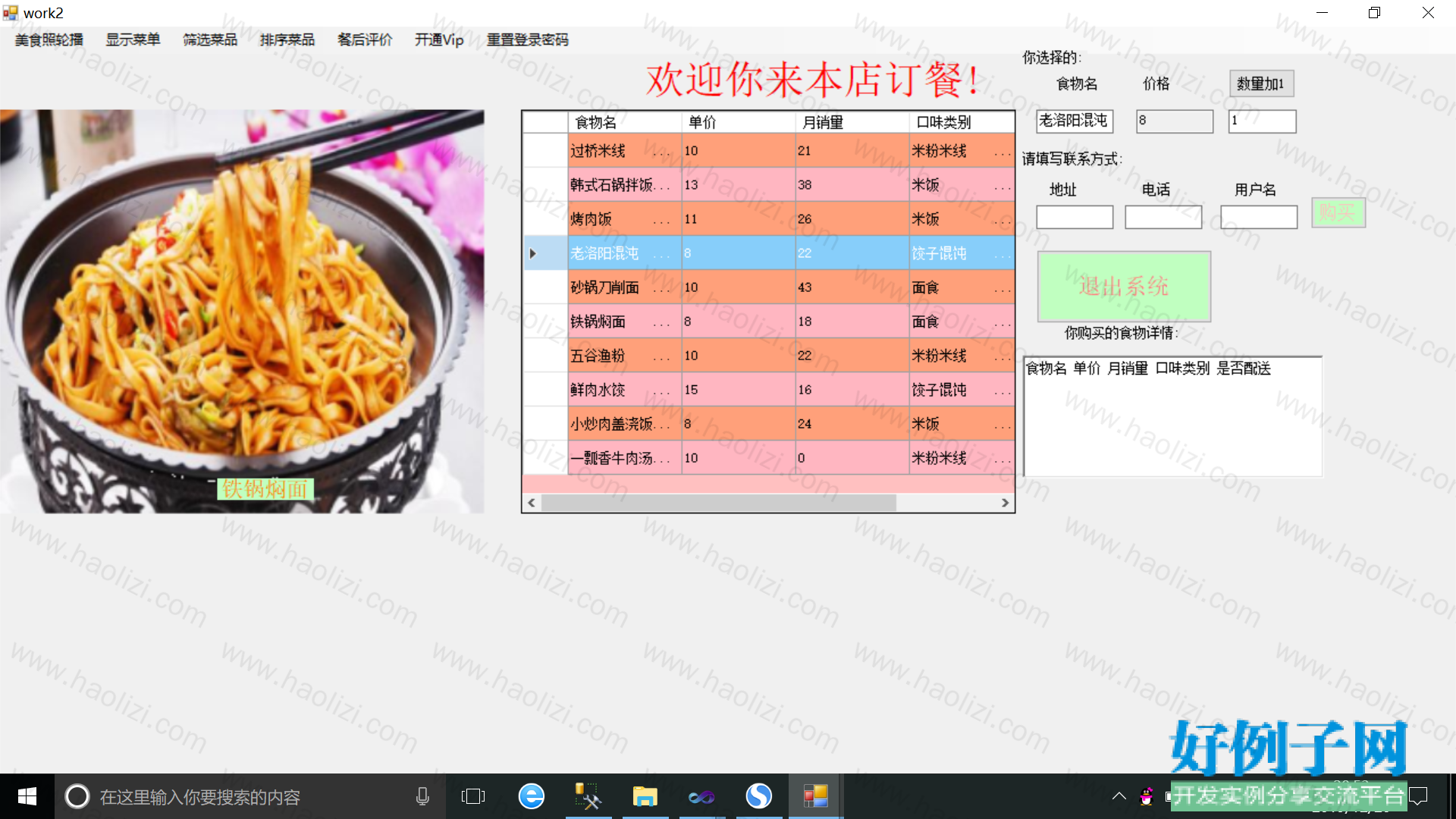Click the 单价 column header
Viewport: 1456px width, 819px height.
click(739, 122)
